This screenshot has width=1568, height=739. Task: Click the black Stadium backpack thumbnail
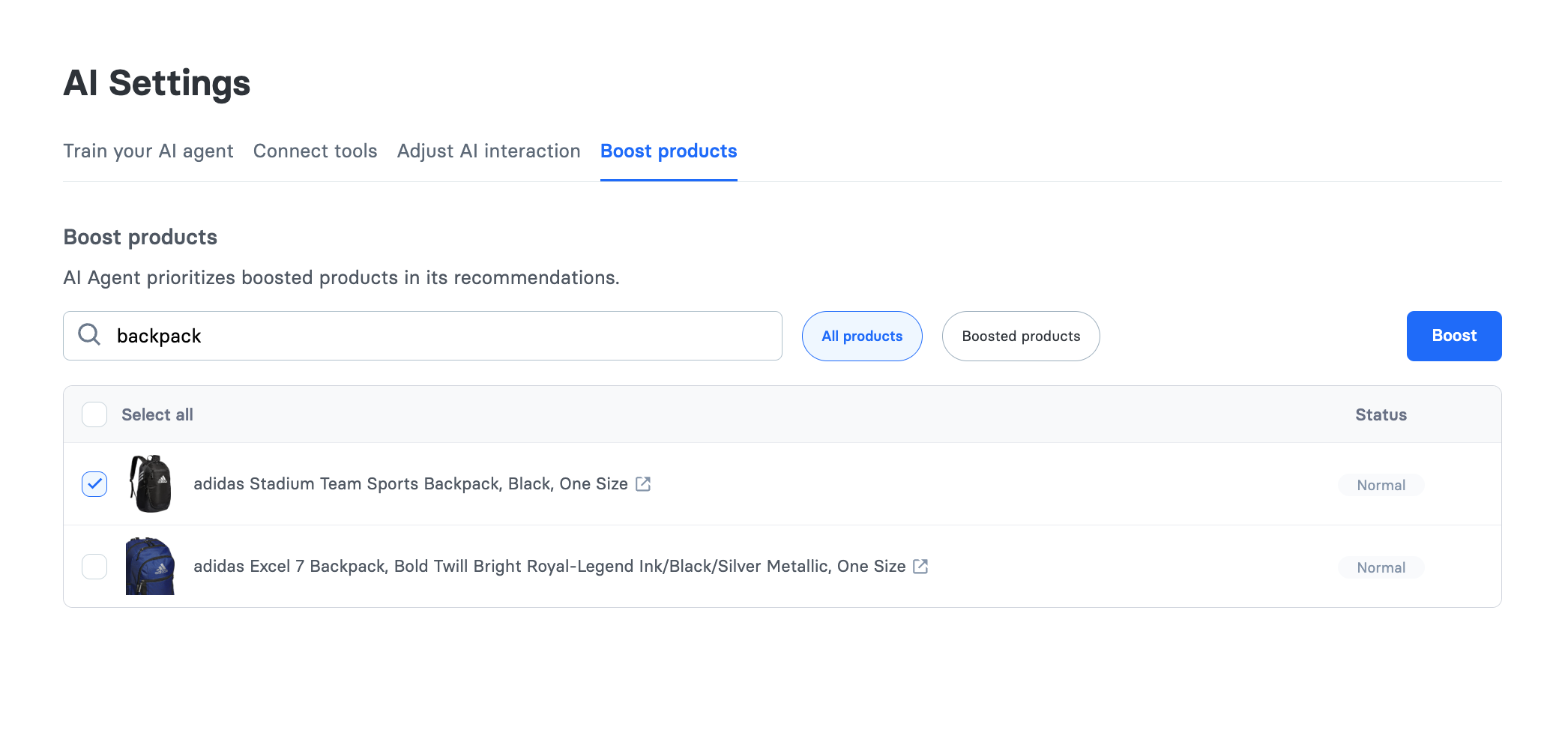tap(150, 484)
